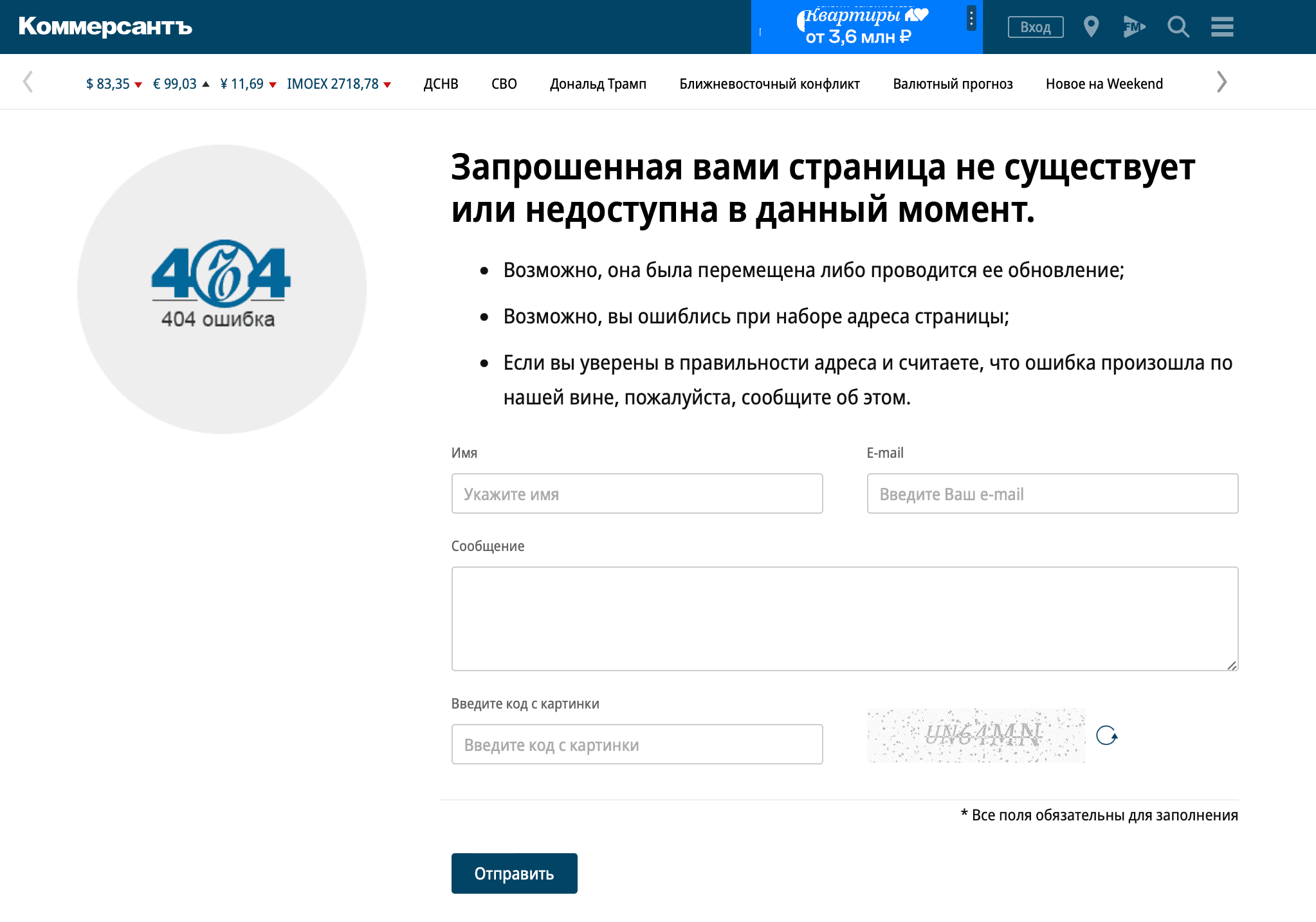
Task: Slide the topics bar left with the arrow
Action: [x=28, y=82]
